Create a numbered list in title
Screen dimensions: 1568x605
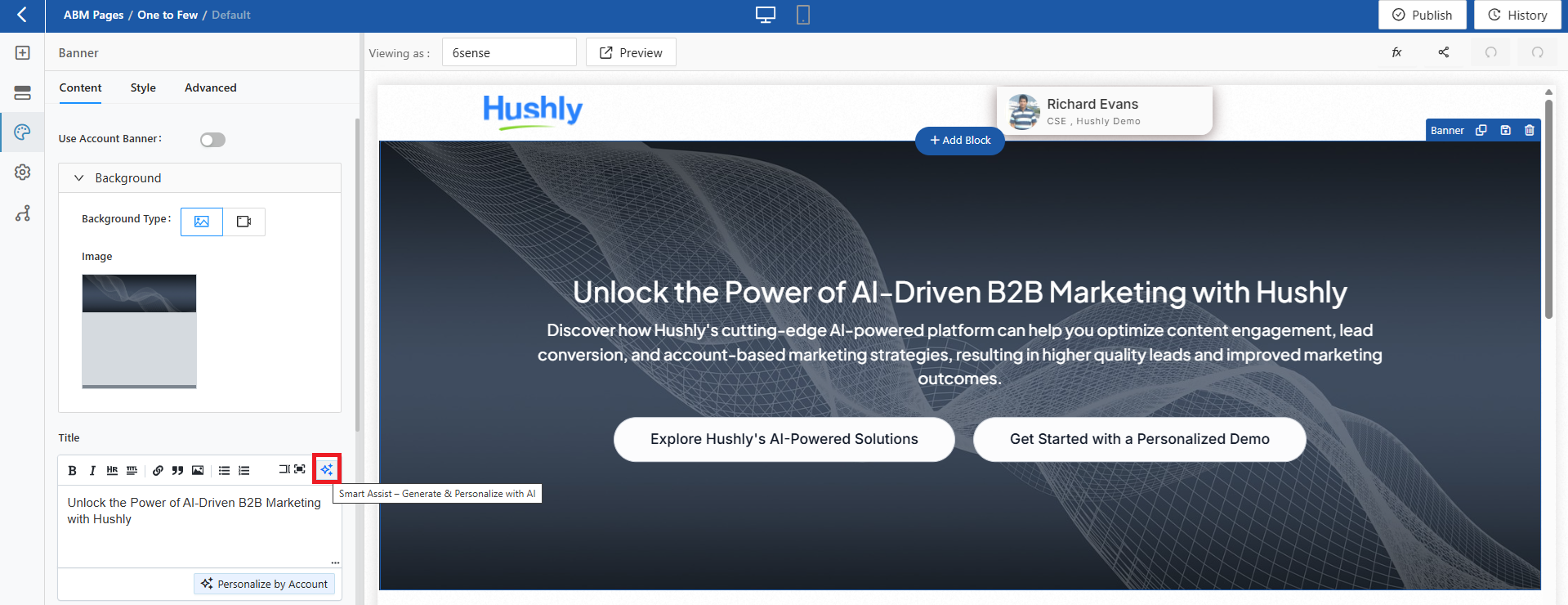pos(243,470)
